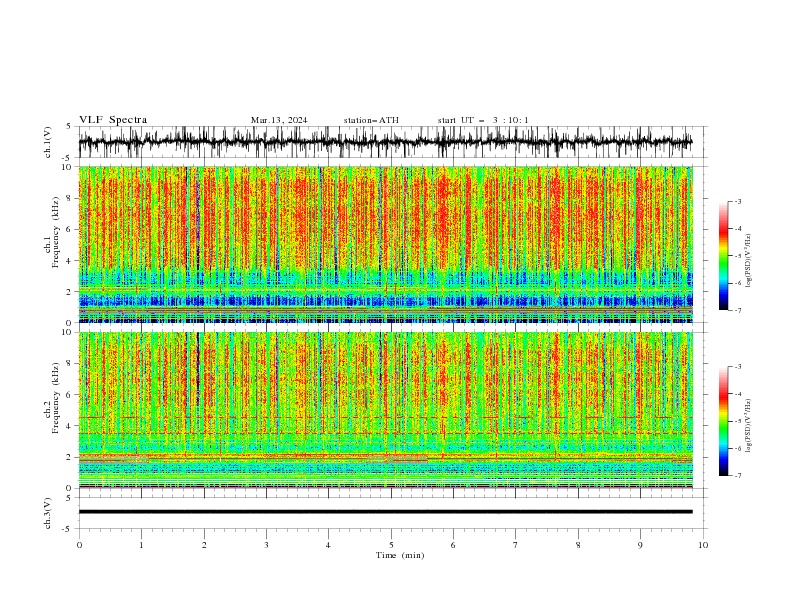Viewport: 792px width, 612px height.
Task: Click inside the ch.1 frequency spectrogram
Action: coord(386,244)
